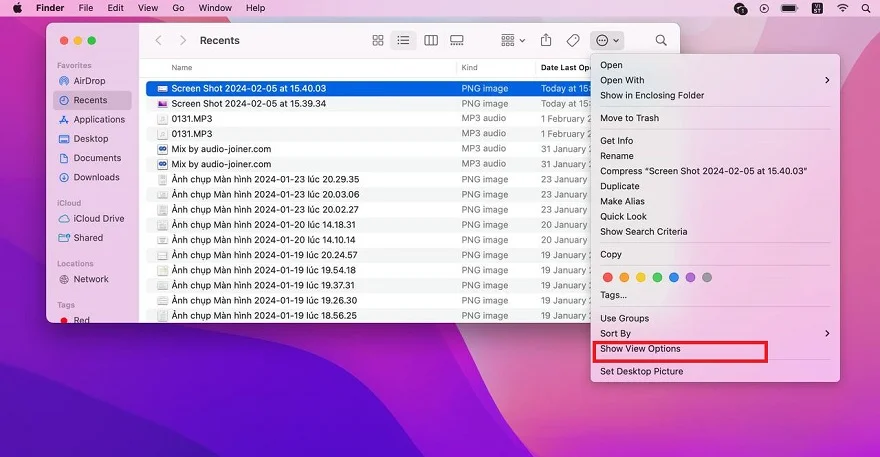Click the back navigation arrow

(x=159, y=41)
